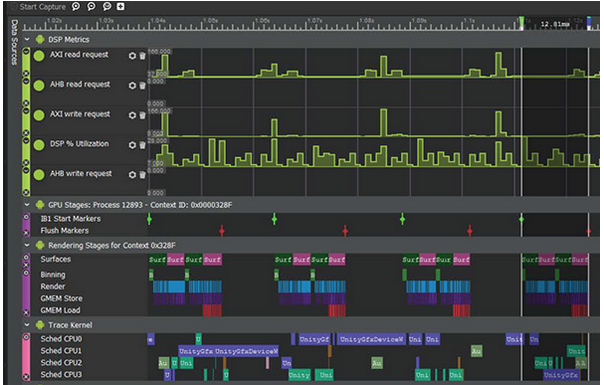This screenshot has height=385, width=604.
Task: Select the Render row label
Action: pos(53,286)
